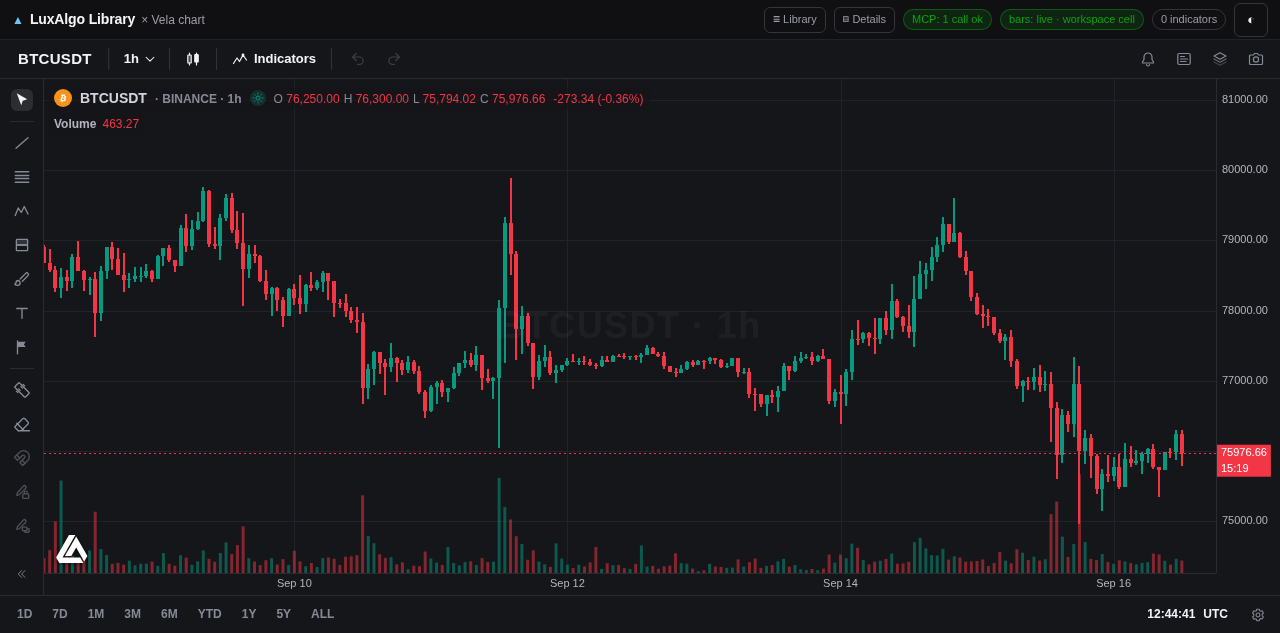Set range to 1M
Image resolution: width=1280 pixels, height=633 pixels.
tap(96, 614)
